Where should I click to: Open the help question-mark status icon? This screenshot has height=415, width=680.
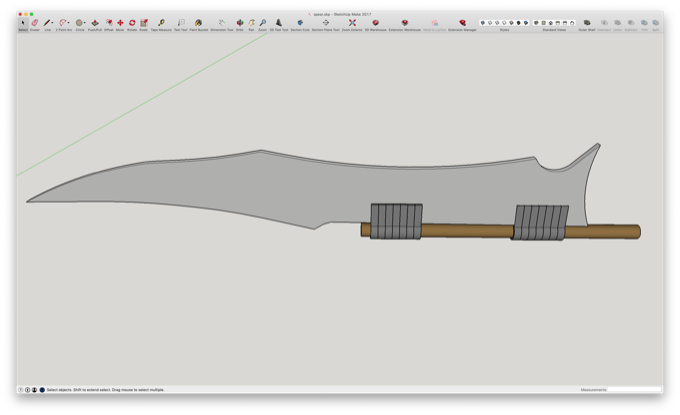click(21, 390)
